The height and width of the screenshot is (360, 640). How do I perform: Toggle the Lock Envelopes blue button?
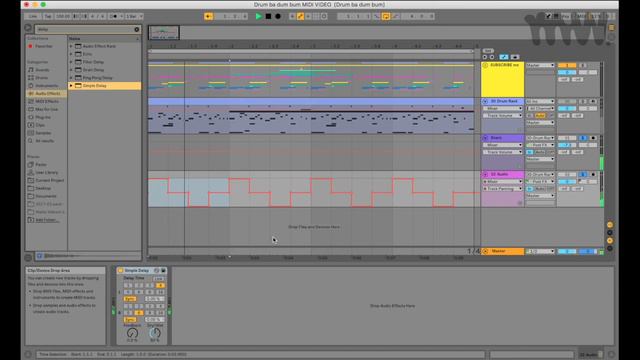coord(504,57)
